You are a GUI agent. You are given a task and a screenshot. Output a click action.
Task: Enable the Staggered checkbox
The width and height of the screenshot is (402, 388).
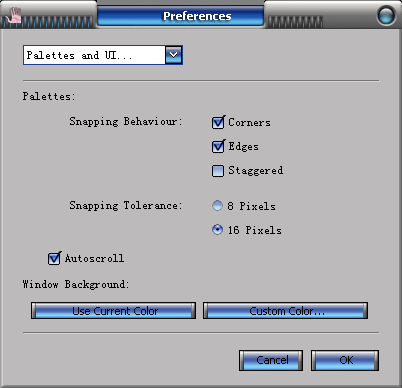pos(218,171)
